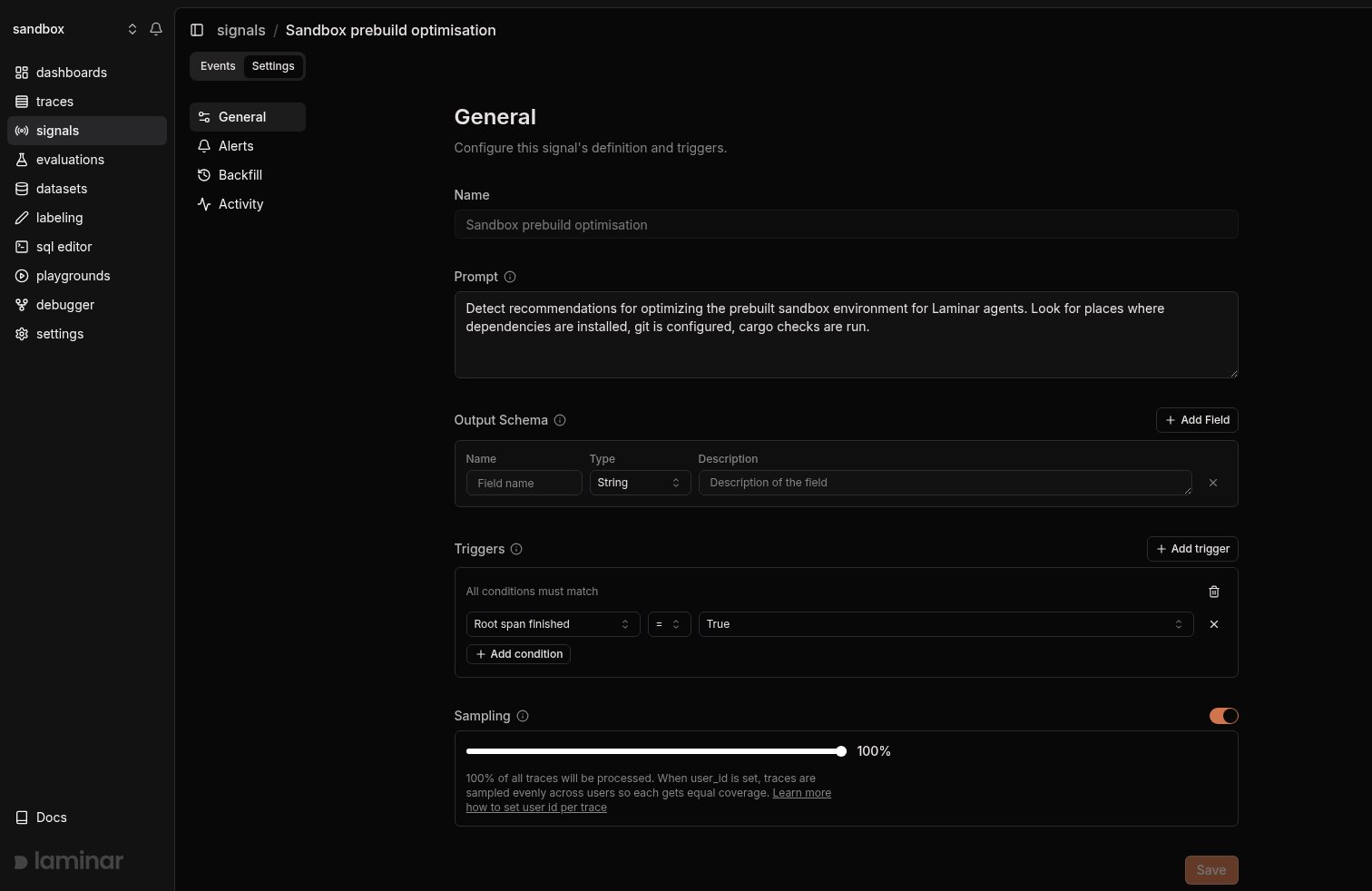Click info icon next to Triggers
1372x891 pixels.
pyautogui.click(x=516, y=549)
